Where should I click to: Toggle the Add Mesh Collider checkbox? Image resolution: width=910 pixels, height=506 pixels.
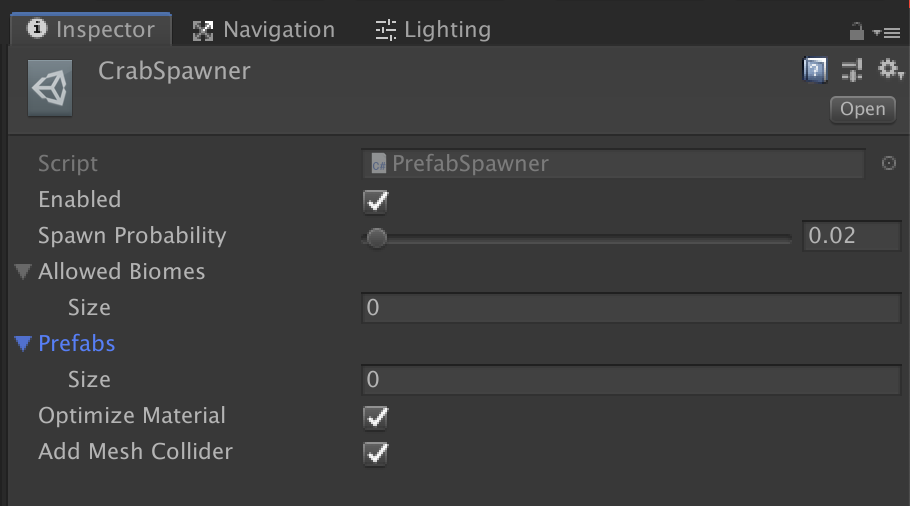(x=376, y=452)
